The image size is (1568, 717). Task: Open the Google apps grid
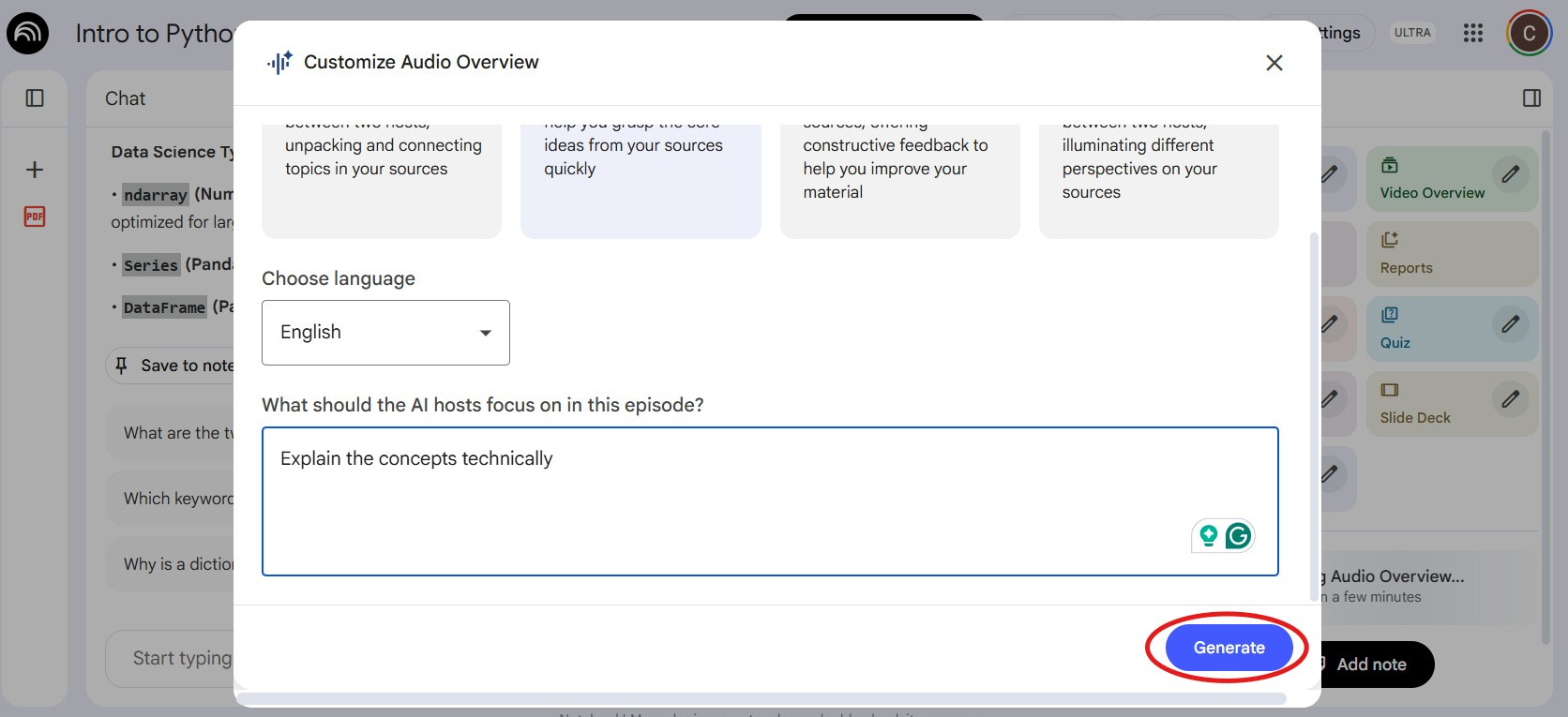click(1473, 34)
